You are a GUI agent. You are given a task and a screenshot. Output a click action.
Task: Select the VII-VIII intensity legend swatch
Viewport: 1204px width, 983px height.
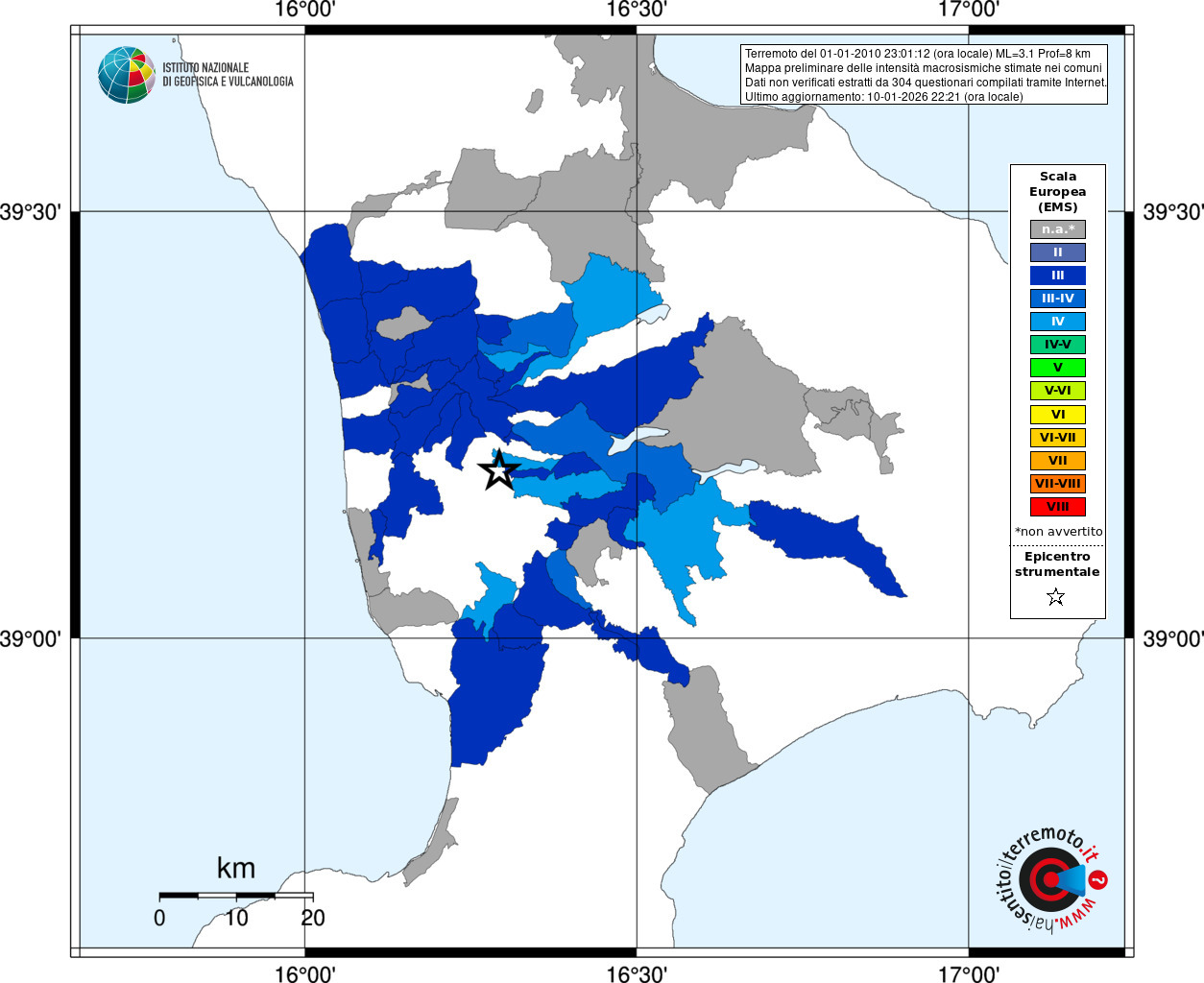[x=1058, y=484]
